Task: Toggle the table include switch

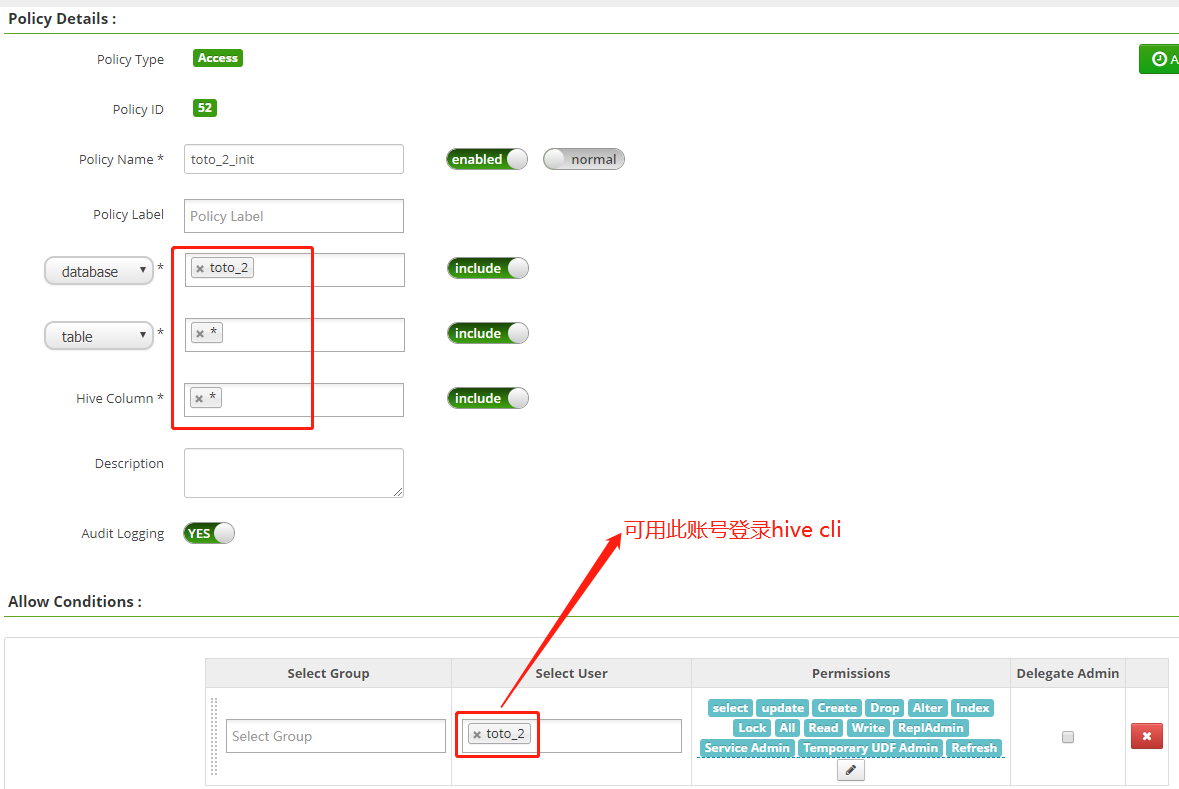Action: 488,333
